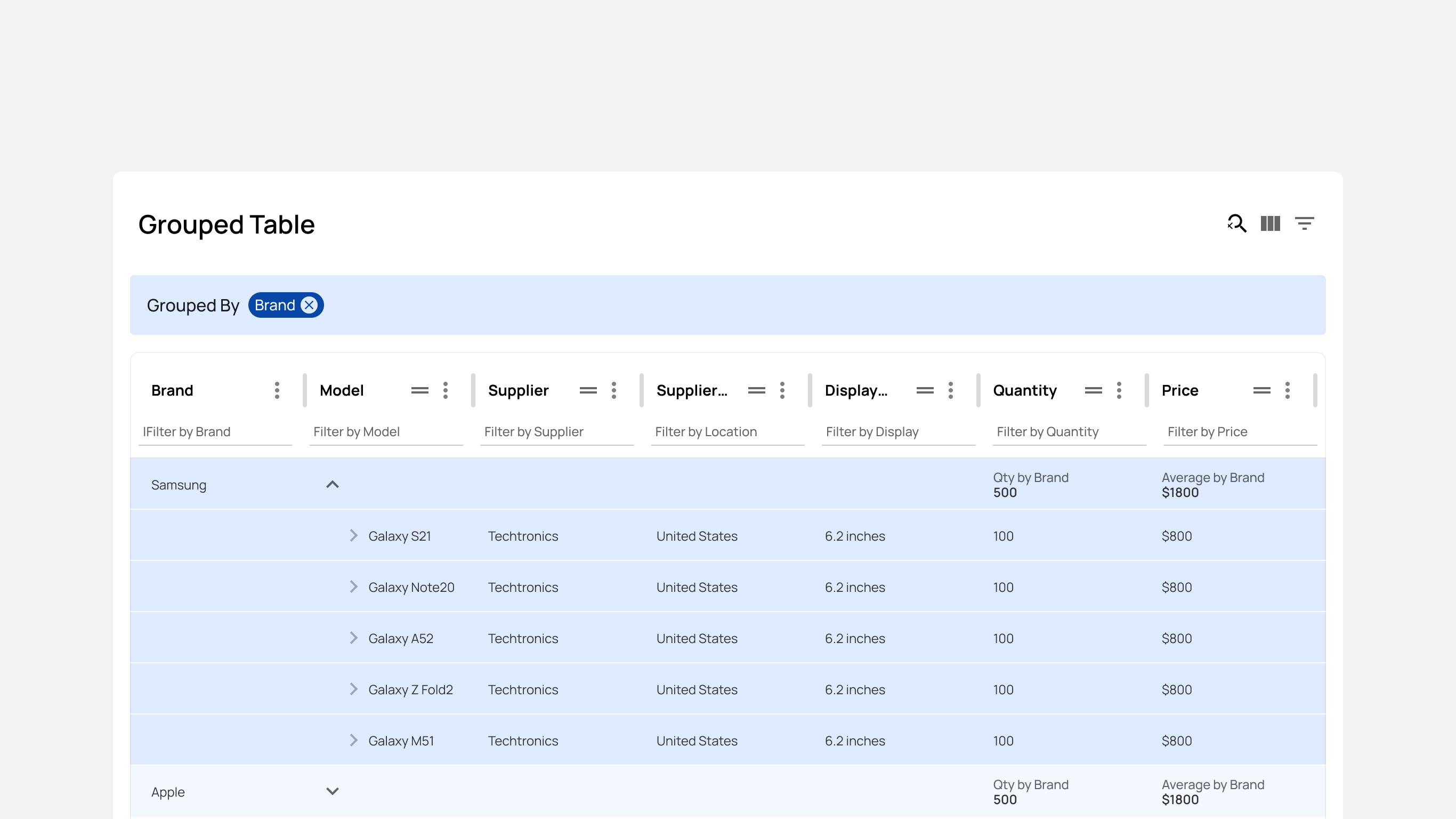Click quantity 100 in Galaxy Z Fold2 row
Image resolution: width=1456 pixels, height=819 pixels.
coord(1003,689)
